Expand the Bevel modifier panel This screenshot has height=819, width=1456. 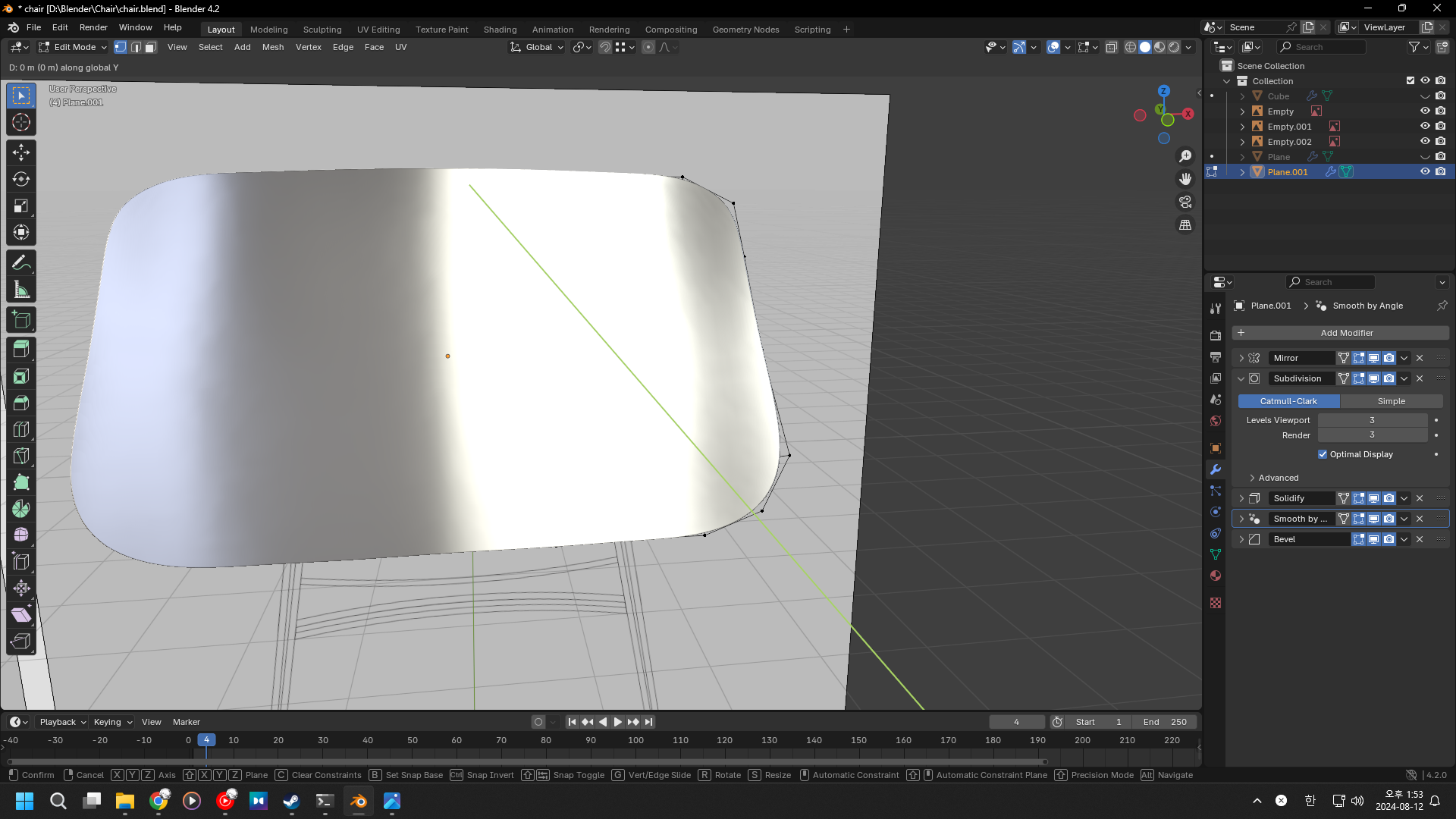pos(1241,539)
